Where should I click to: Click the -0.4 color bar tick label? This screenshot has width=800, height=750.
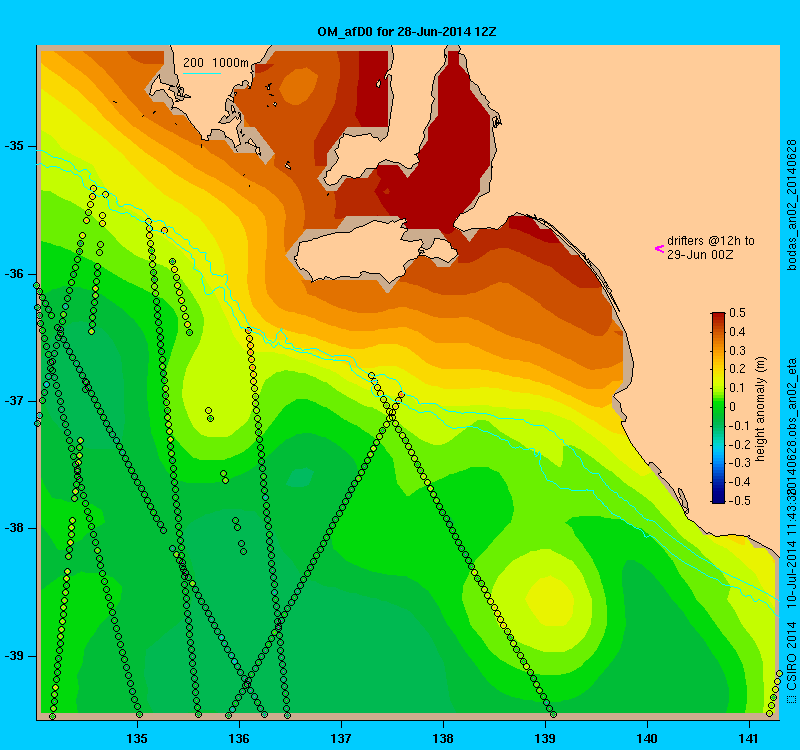738,482
